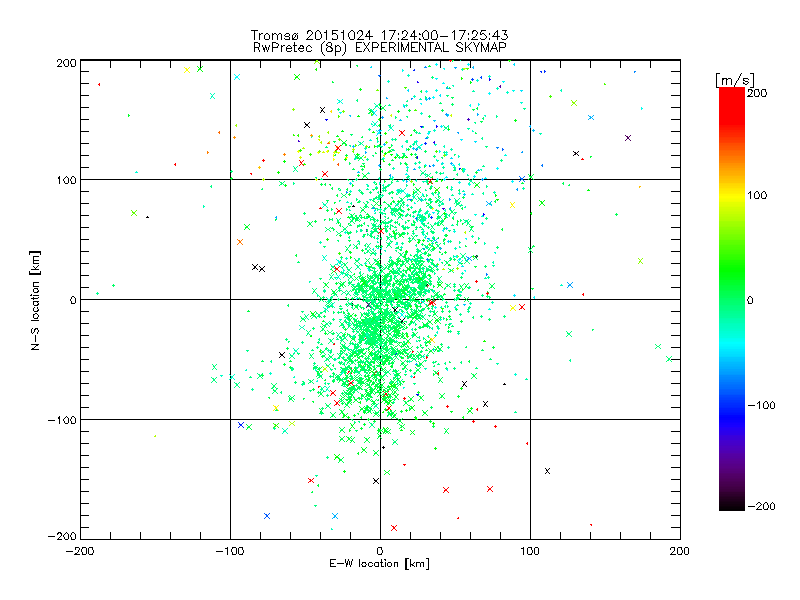Click the yellow 100 m/s band of colorbar
Image resolution: width=800 pixels, height=600 pixels.
point(732,195)
